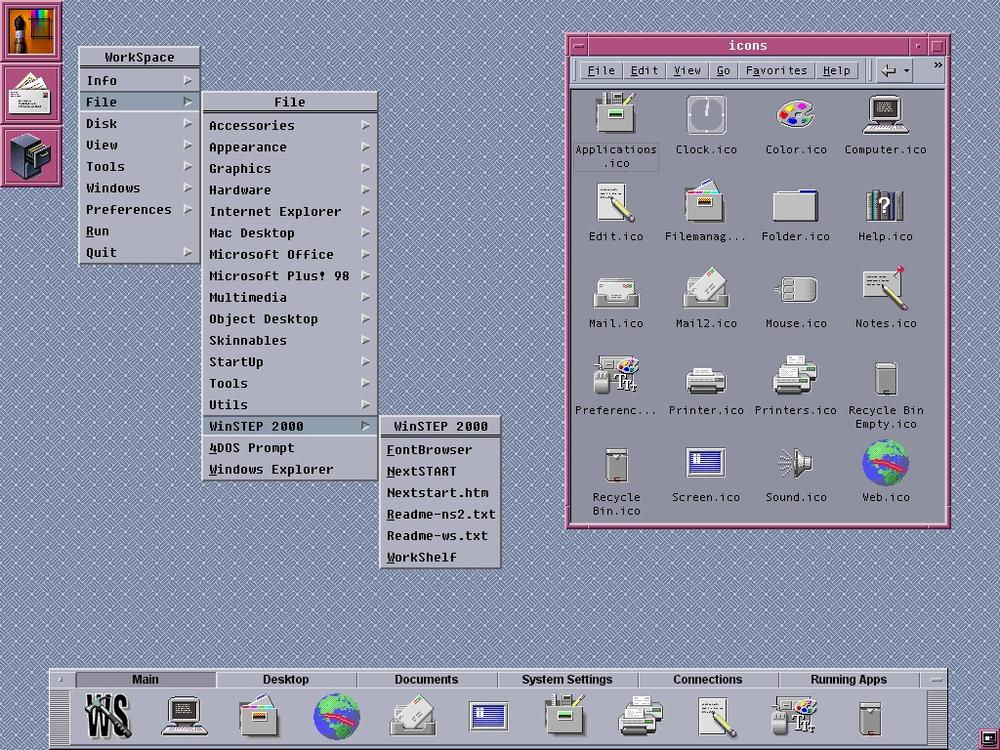Open Favorites menu in icons window

pos(776,71)
